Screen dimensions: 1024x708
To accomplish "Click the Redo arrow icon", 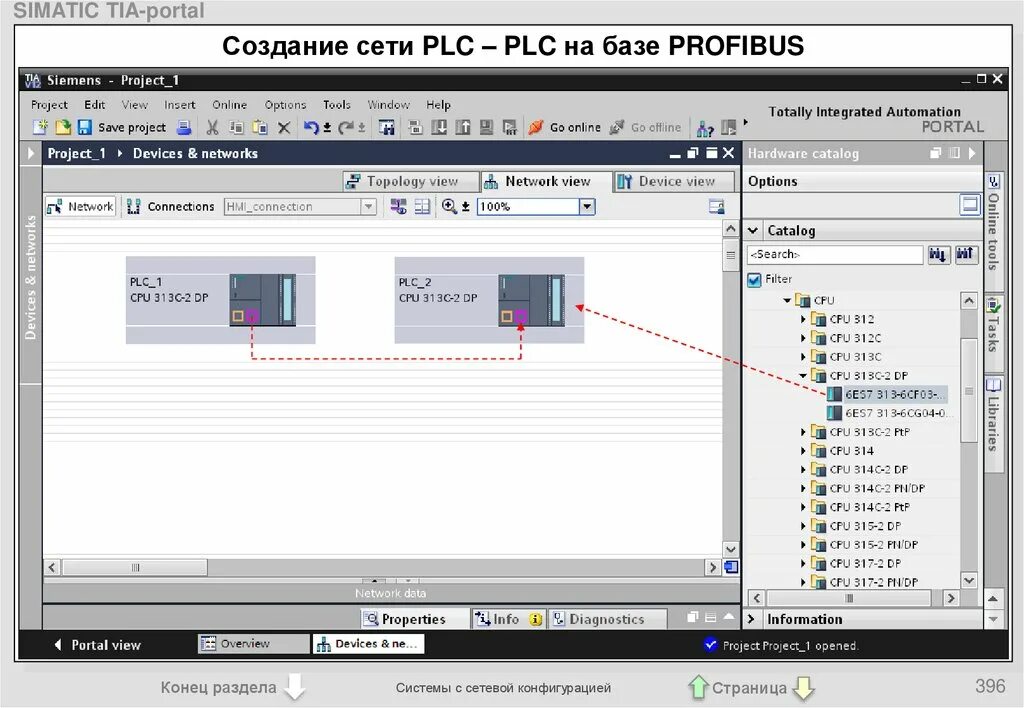I will click(x=346, y=127).
